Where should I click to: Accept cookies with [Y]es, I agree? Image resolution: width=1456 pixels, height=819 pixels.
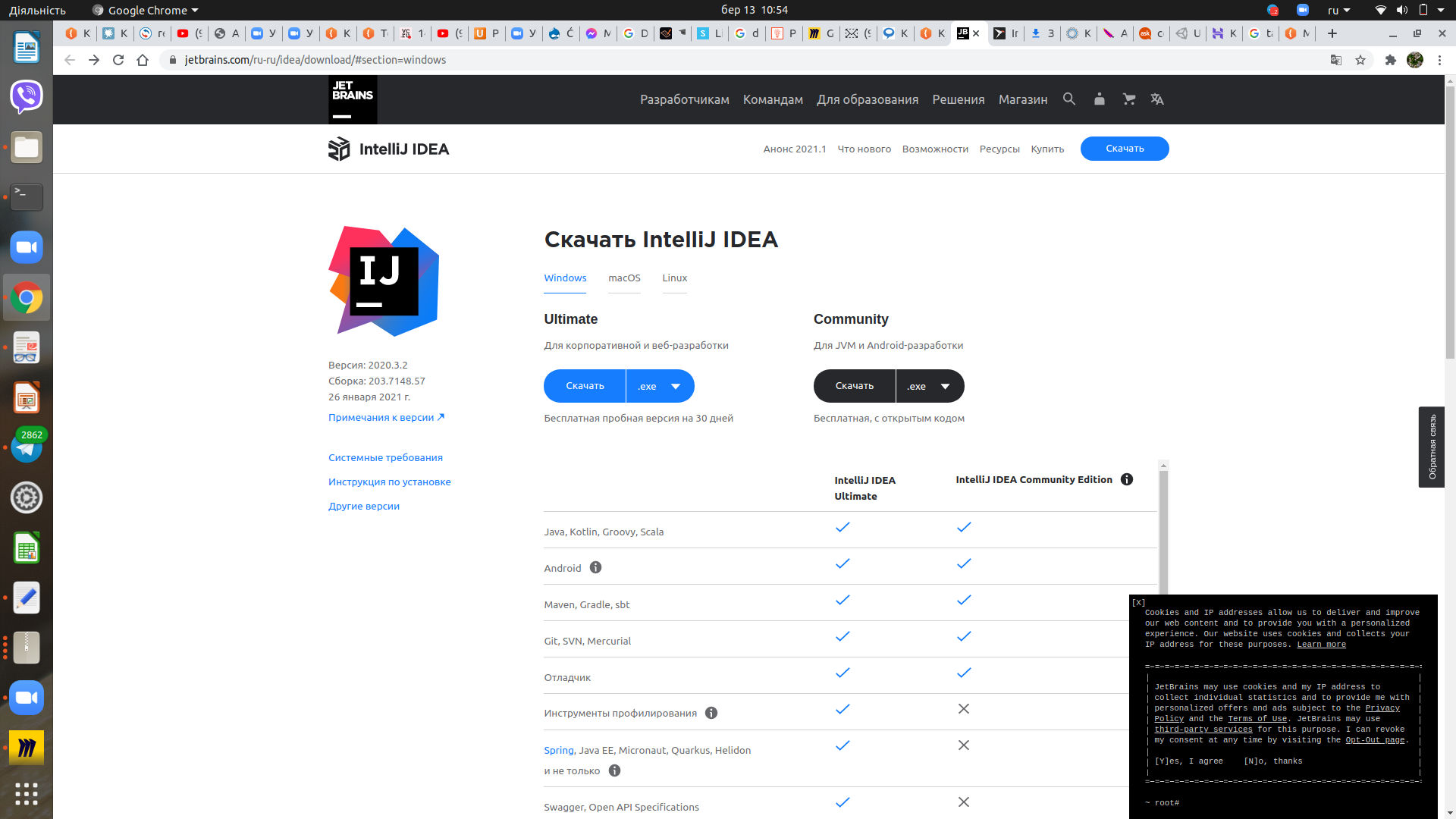click(1188, 761)
